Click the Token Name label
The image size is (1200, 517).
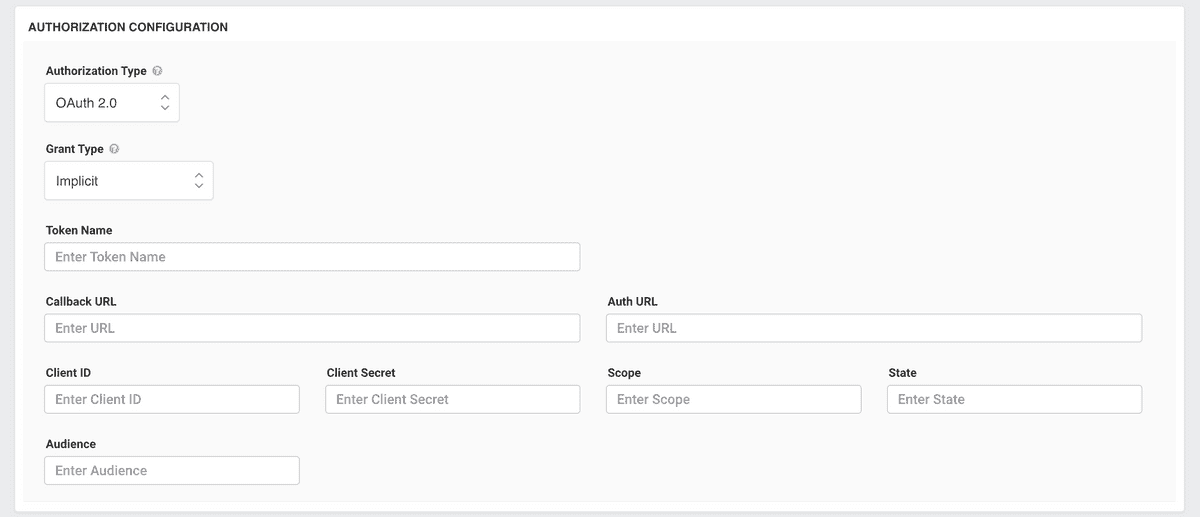pyautogui.click(x=79, y=231)
